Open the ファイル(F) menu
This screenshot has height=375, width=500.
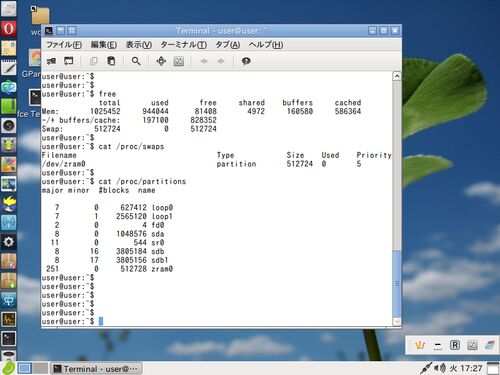(64, 45)
